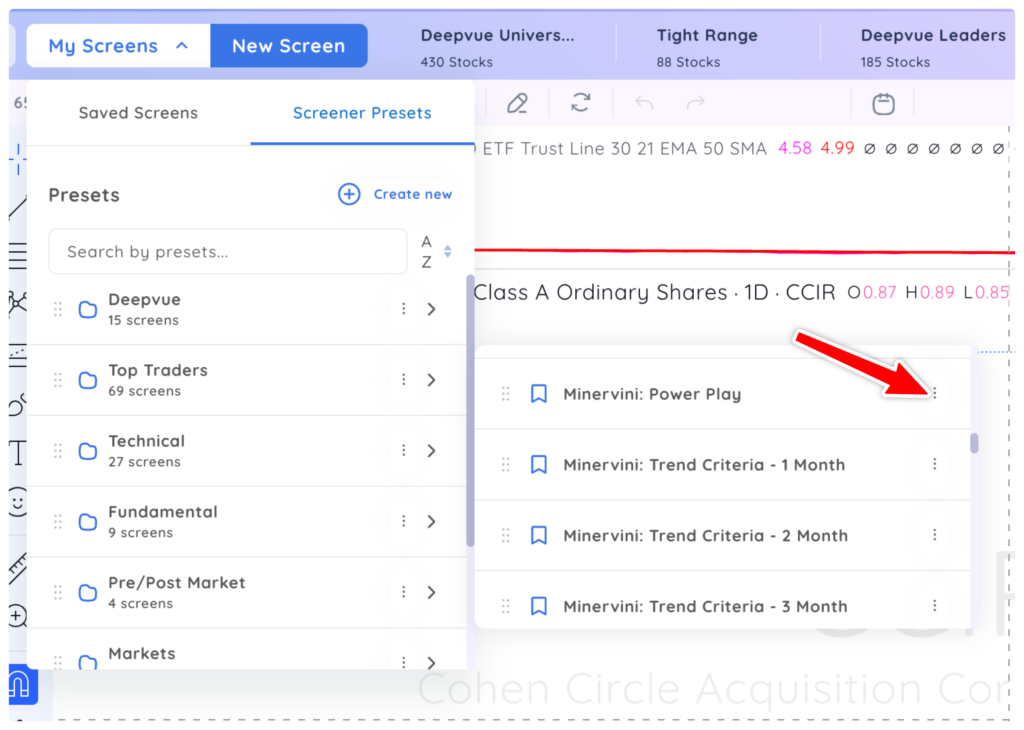Expand the Pre/Post Market folder chevron
This screenshot has height=730, width=1024.
(431, 592)
